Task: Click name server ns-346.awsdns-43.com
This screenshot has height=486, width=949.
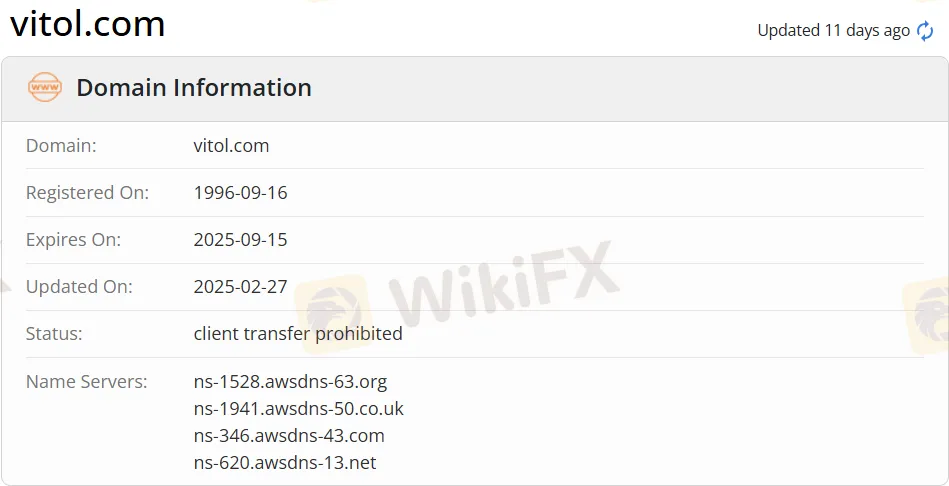Action: coord(289,436)
